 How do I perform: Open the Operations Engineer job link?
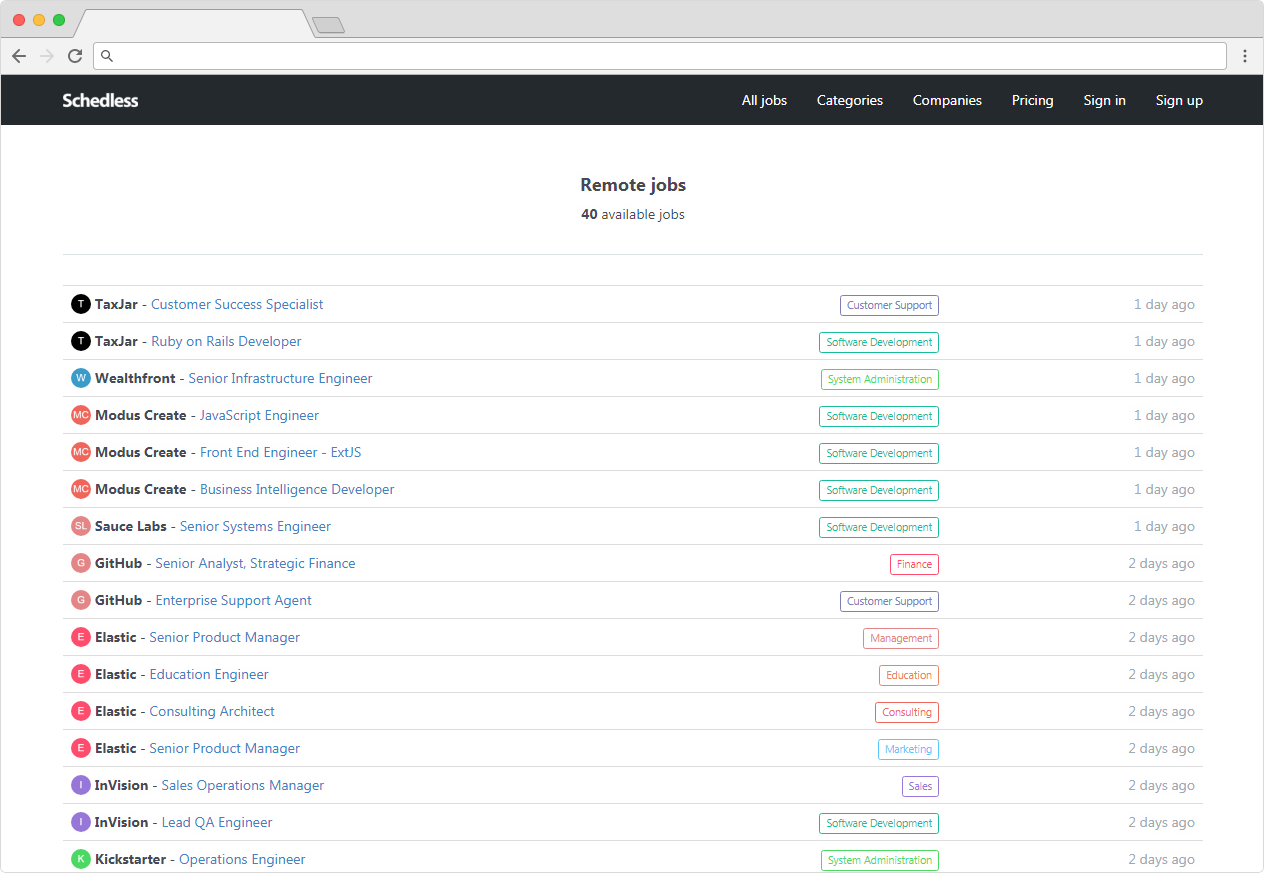[242, 859]
